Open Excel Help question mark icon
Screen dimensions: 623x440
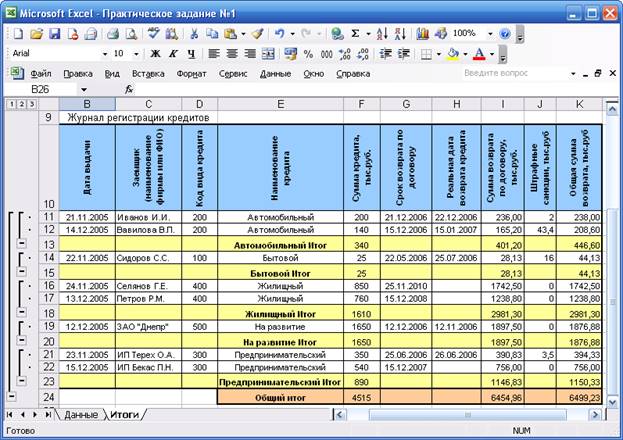[x=505, y=34]
